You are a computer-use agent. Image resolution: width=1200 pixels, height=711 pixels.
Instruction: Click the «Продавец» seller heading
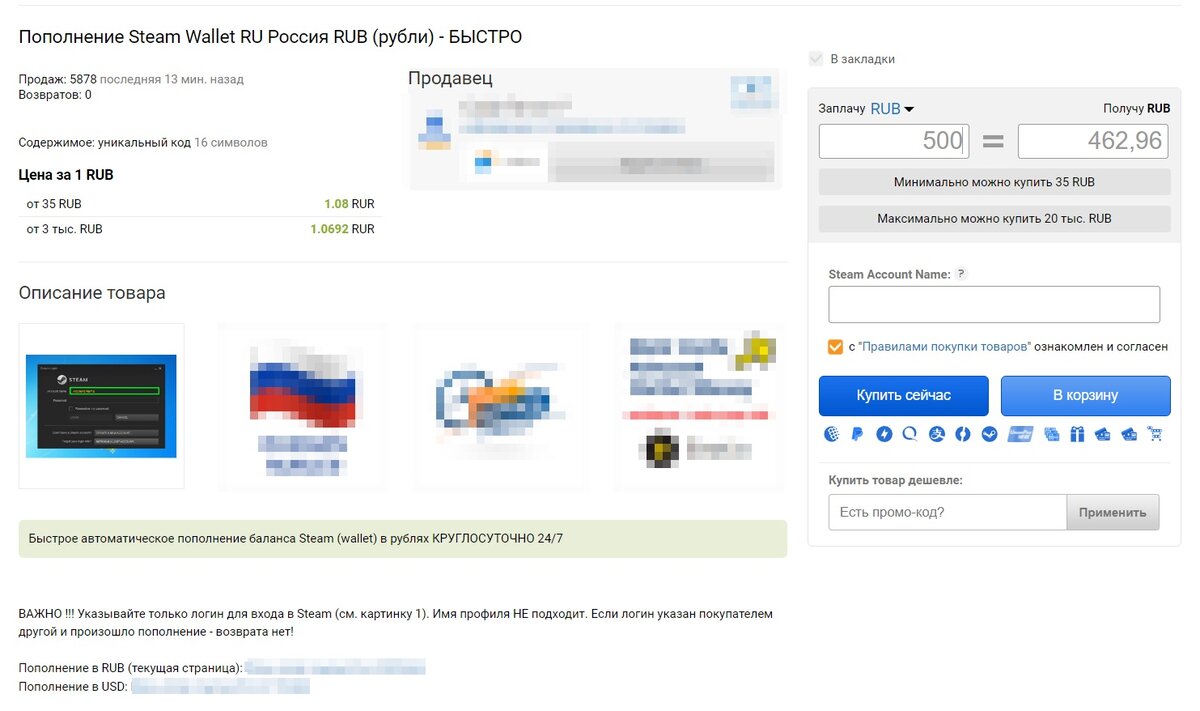(x=450, y=79)
